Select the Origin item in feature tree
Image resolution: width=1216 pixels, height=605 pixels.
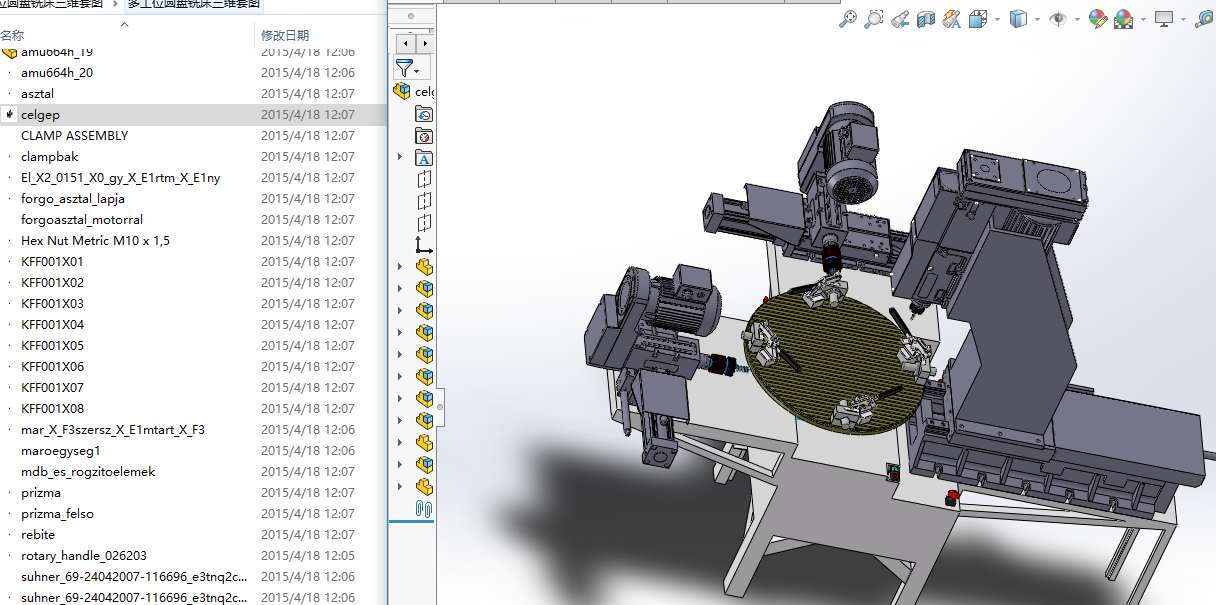pos(424,245)
